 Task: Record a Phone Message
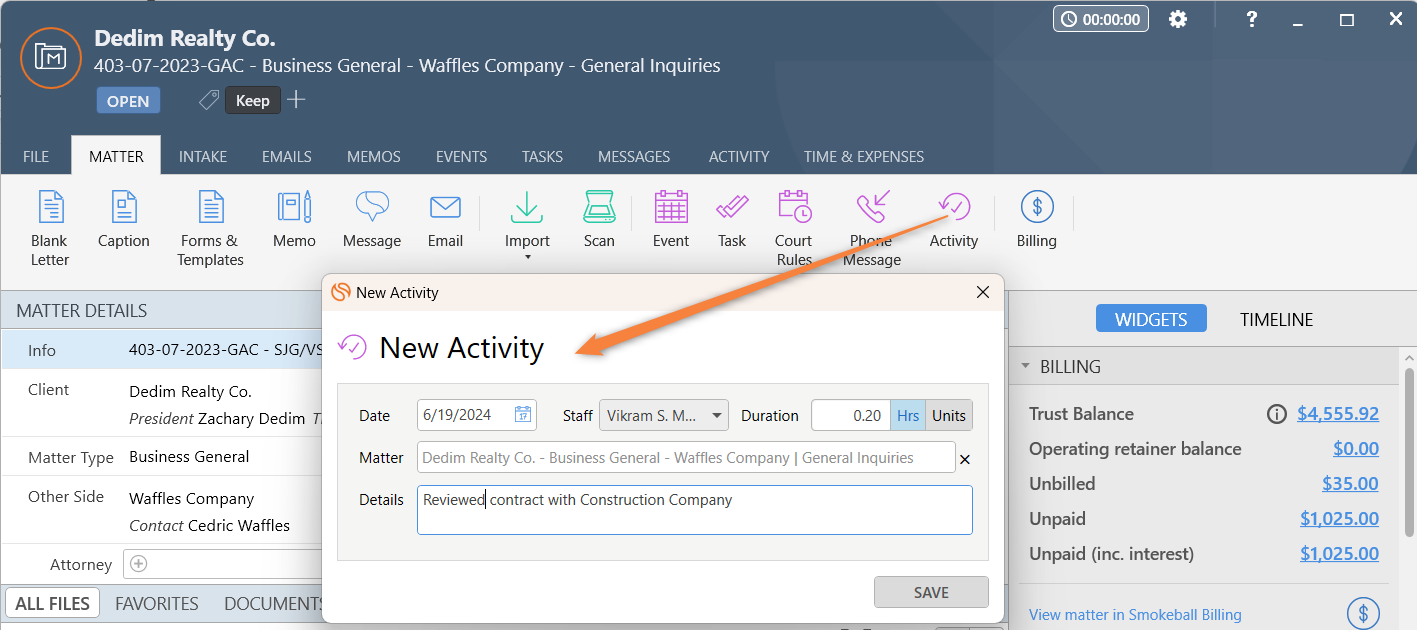click(x=872, y=229)
